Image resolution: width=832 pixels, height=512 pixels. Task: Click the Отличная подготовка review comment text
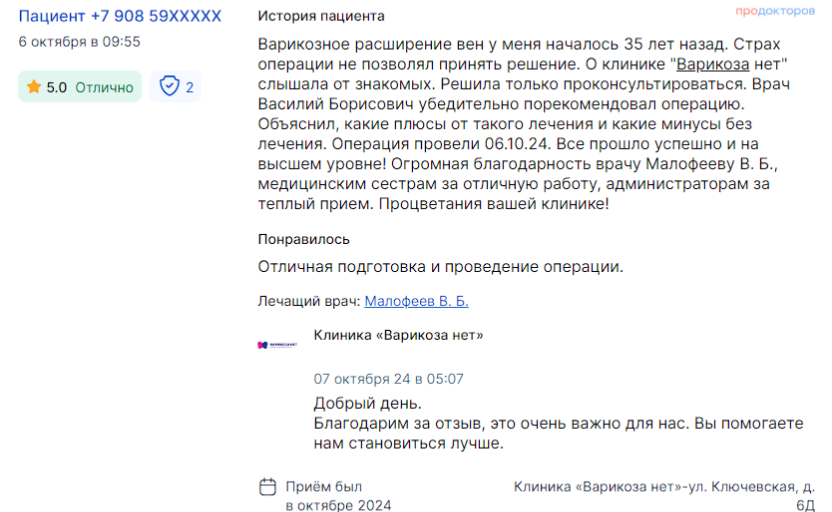click(440, 266)
